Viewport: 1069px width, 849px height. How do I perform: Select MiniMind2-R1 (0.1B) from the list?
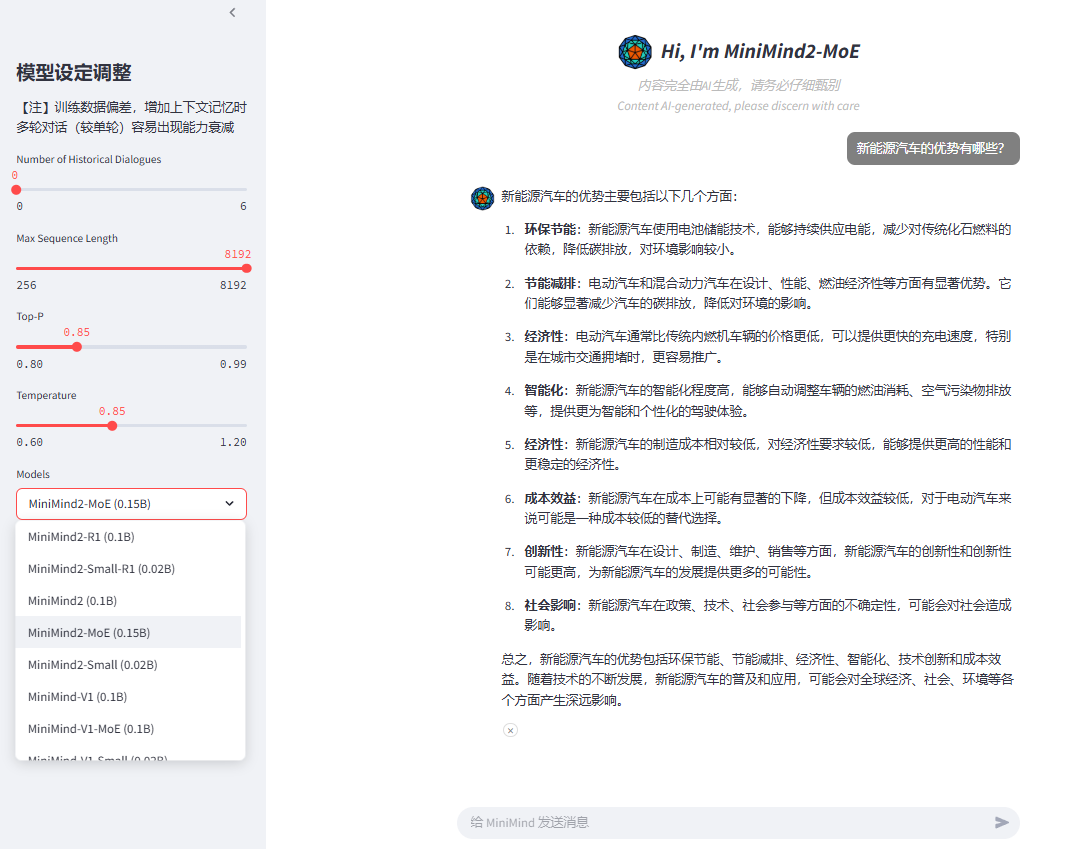click(x=128, y=537)
